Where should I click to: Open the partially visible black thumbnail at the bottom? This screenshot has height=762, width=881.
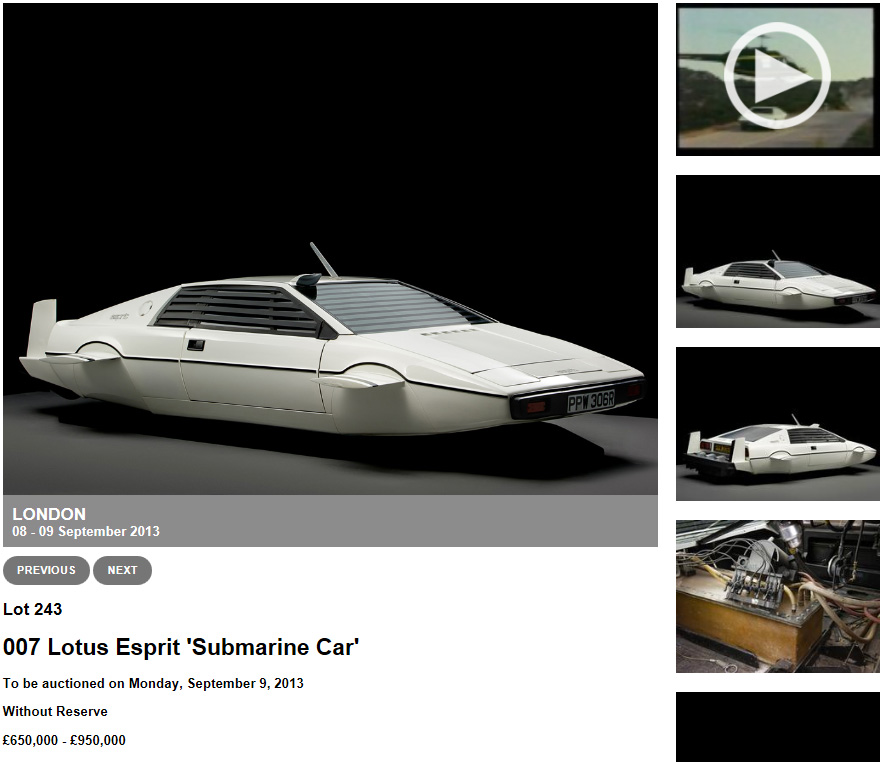point(778,727)
